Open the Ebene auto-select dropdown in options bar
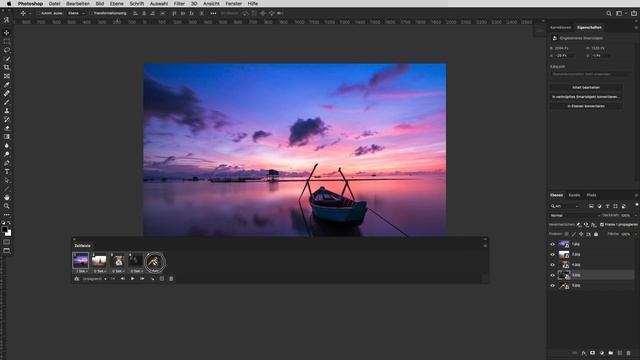 76,13
